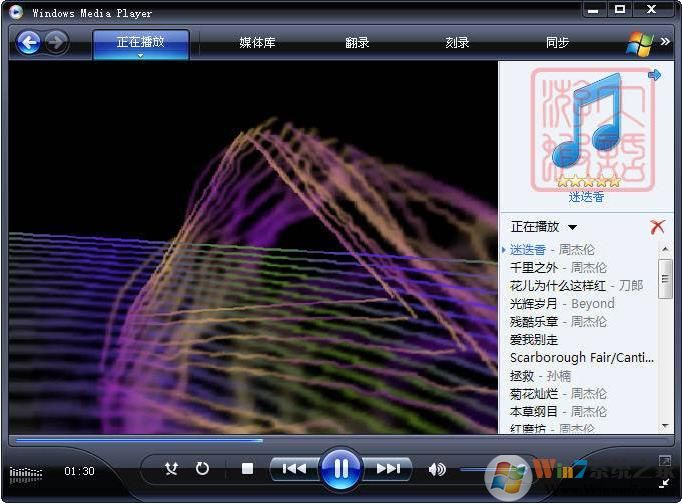
Task: Click the blue arrow above album art
Action: tap(655, 75)
